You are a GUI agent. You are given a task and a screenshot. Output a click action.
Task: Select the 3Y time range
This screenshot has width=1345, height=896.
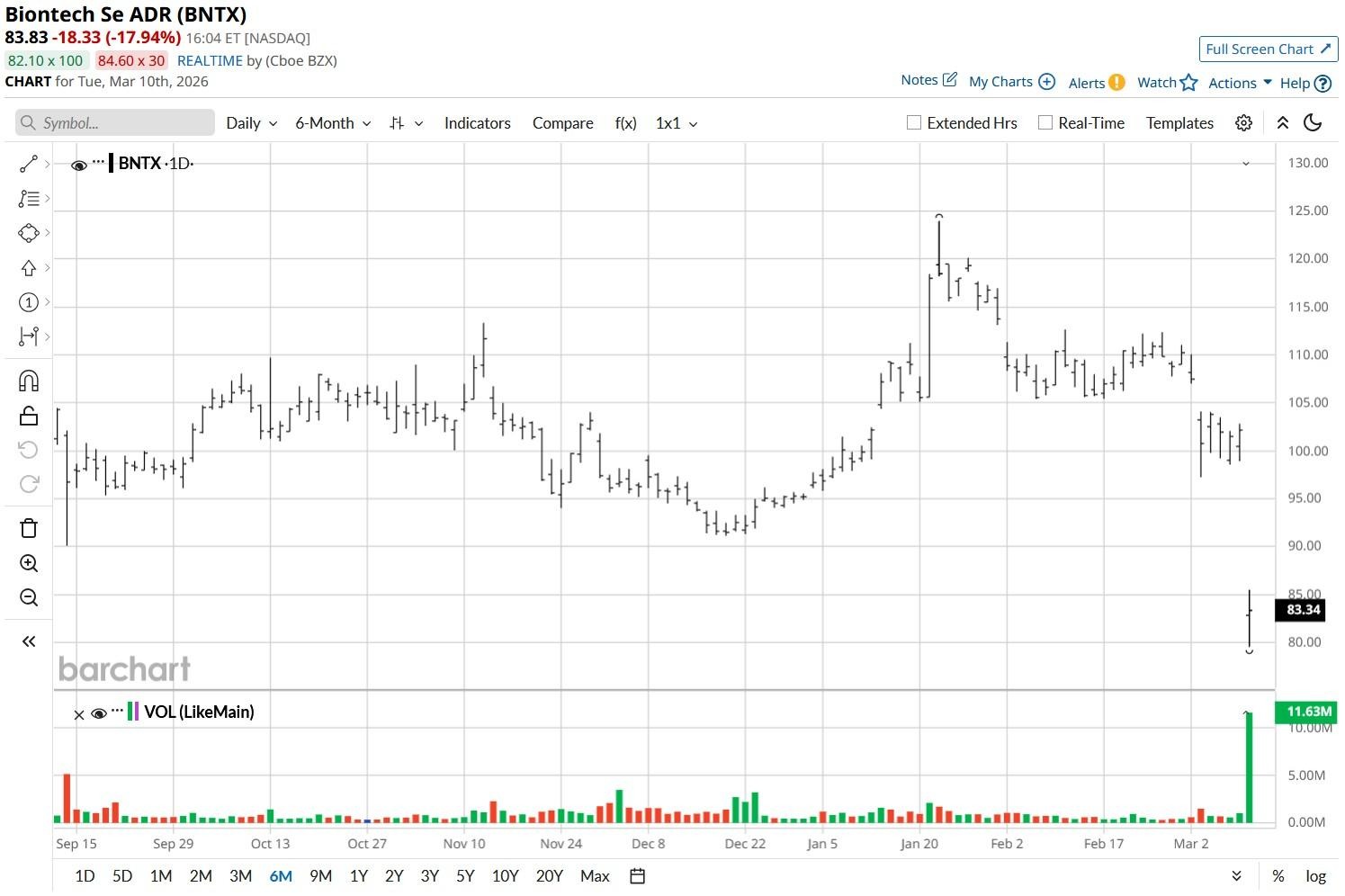pyautogui.click(x=430, y=876)
